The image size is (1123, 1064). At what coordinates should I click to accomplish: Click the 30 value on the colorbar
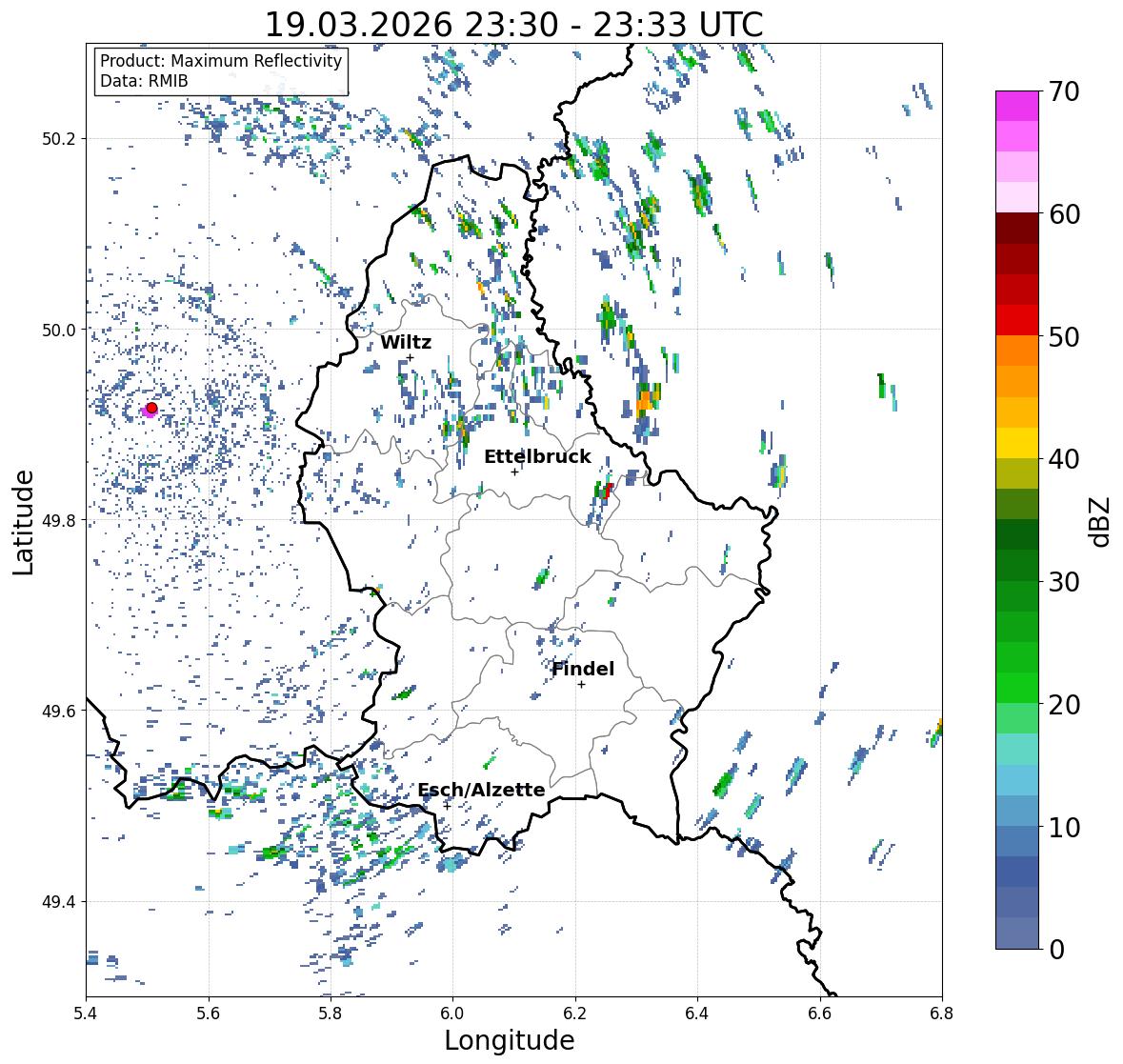pyautogui.click(x=1064, y=582)
